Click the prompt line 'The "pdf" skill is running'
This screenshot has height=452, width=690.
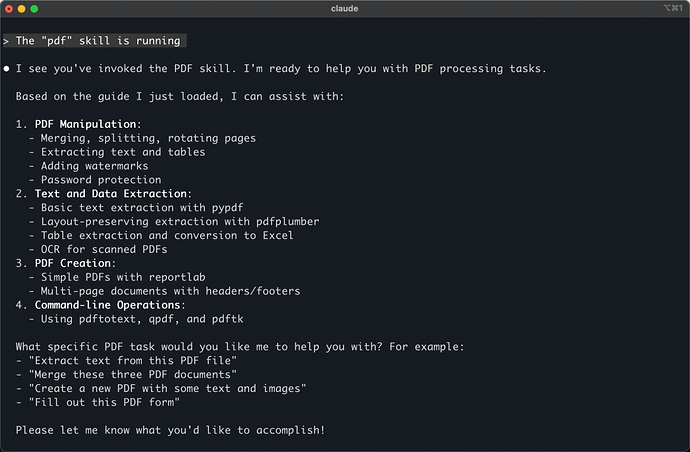[98, 41]
